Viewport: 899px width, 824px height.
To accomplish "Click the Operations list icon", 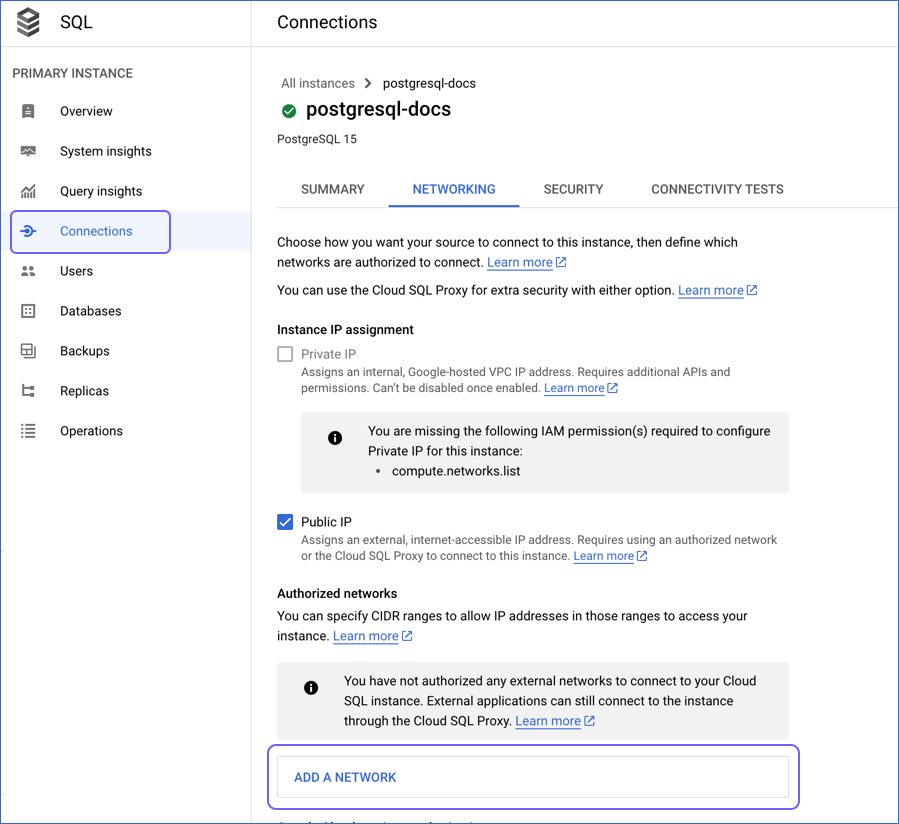I will tap(28, 431).
